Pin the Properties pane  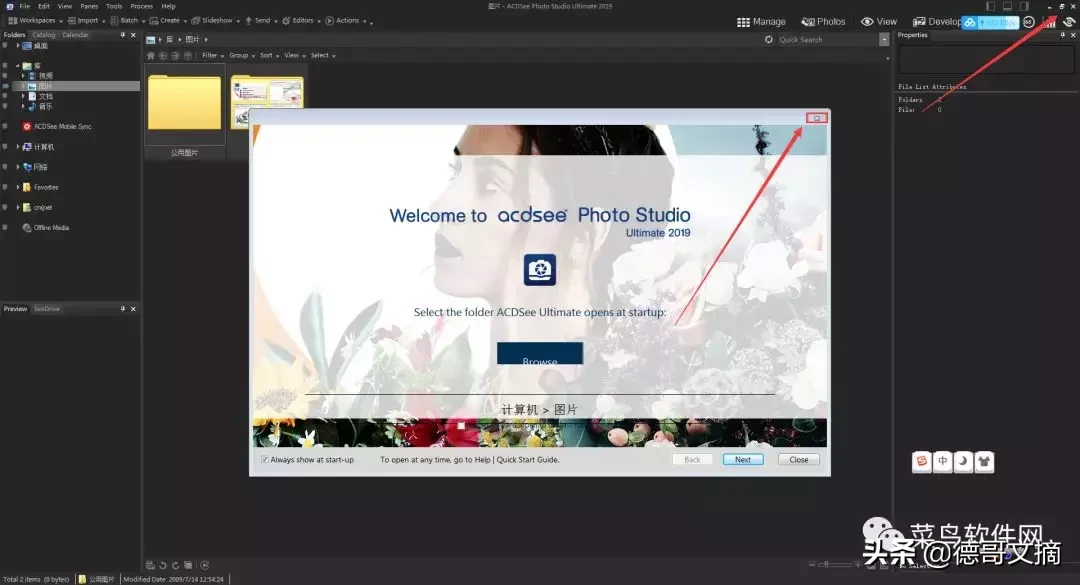pyautogui.click(x=1062, y=35)
